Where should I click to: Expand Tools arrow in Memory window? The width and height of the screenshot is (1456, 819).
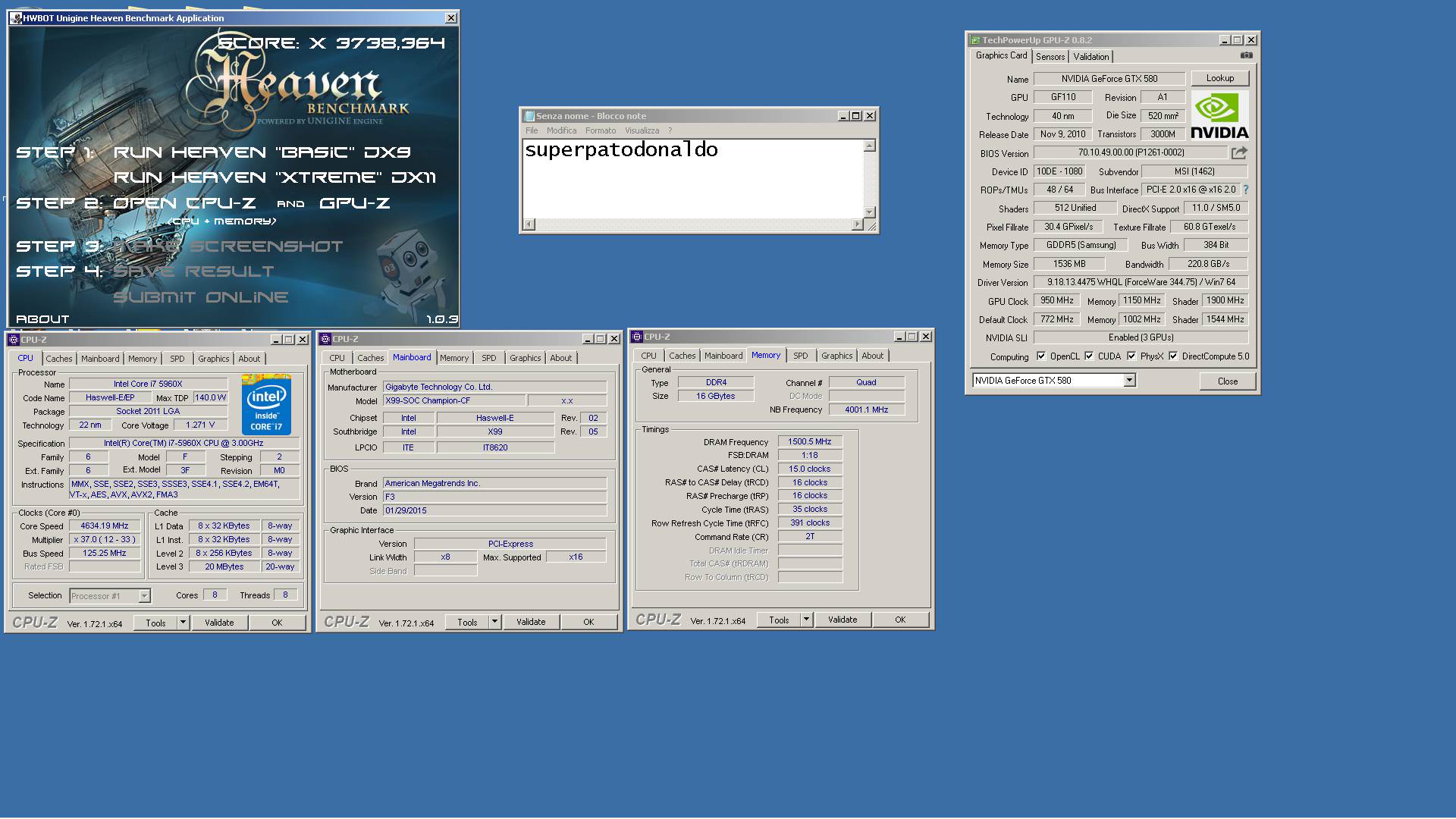806,620
